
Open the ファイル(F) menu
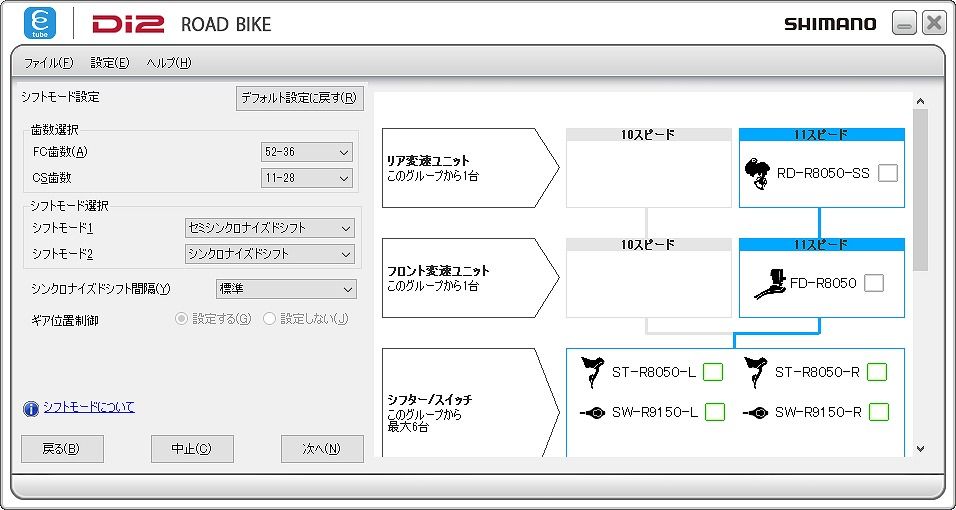(48, 63)
